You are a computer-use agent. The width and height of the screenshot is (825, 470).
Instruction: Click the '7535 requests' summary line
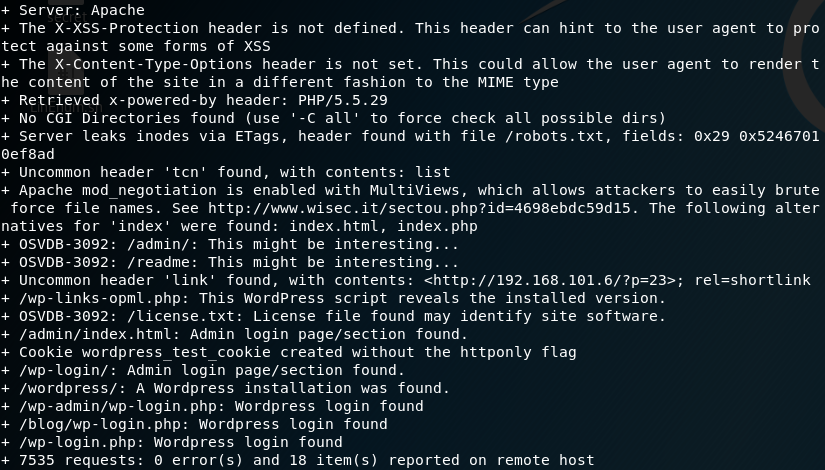coord(297,460)
